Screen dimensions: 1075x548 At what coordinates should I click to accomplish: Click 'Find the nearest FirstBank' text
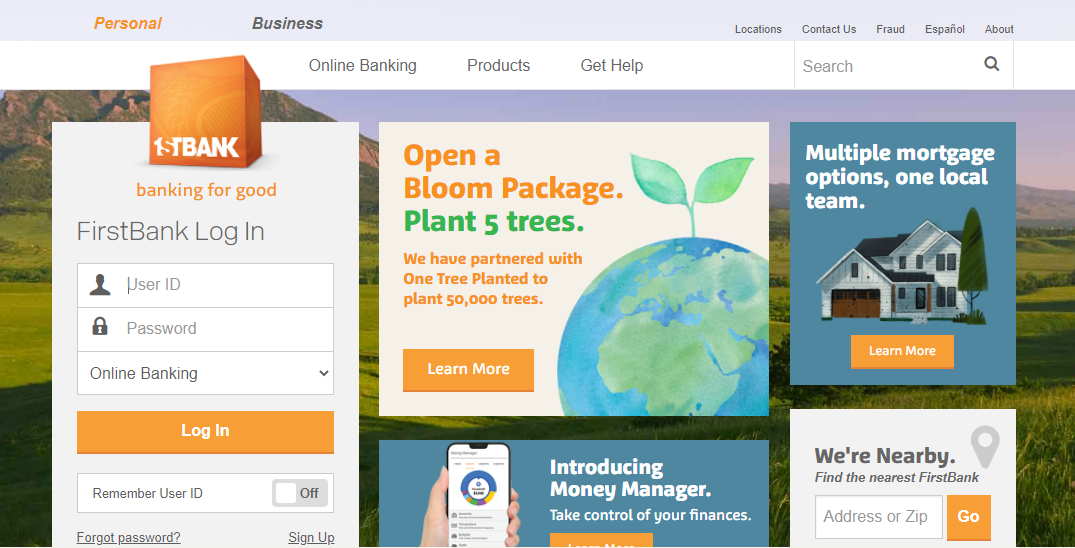pos(897,477)
